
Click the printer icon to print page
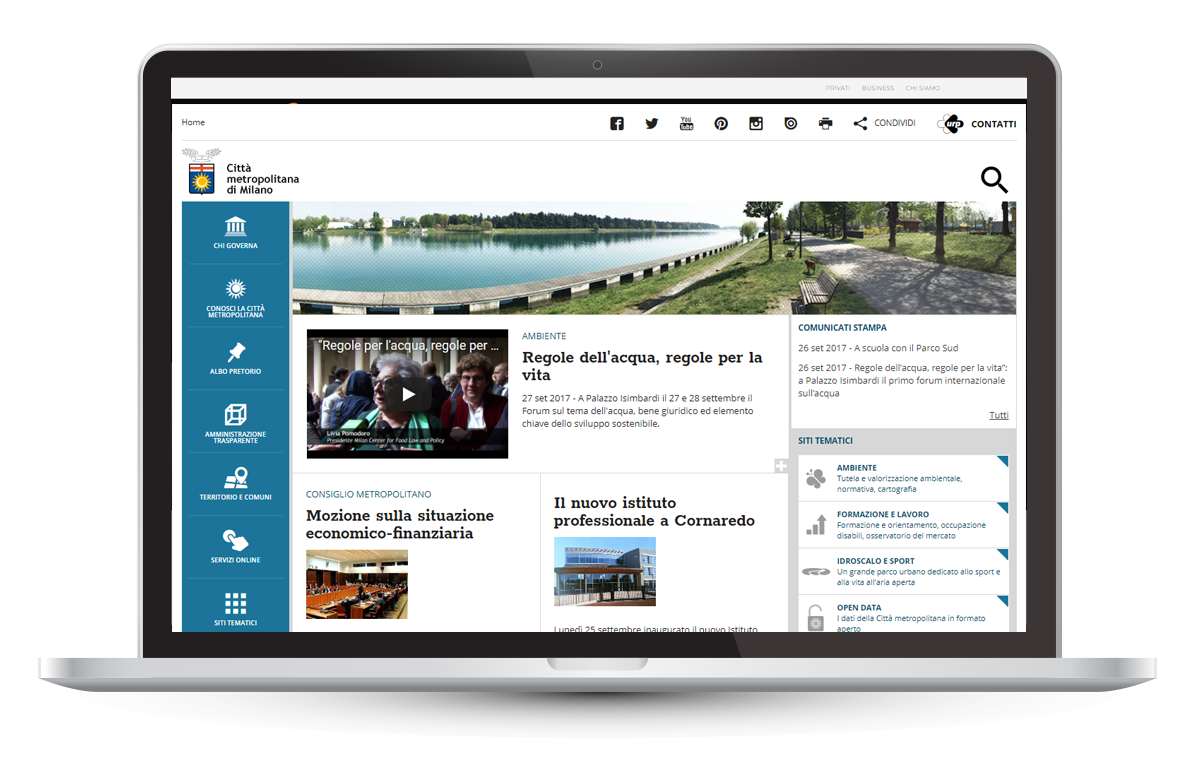click(x=825, y=124)
